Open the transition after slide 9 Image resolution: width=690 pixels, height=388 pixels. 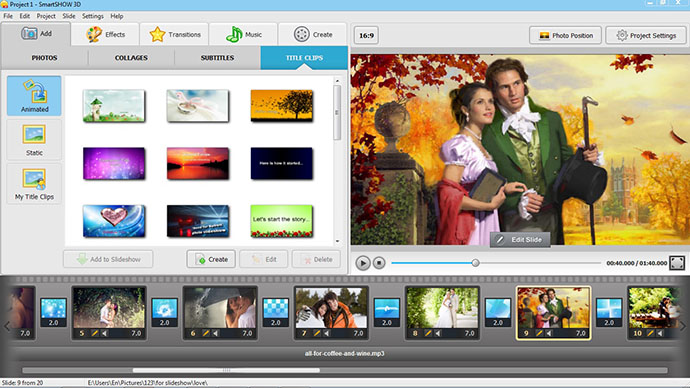pyautogui.click(x=609, y=312)
